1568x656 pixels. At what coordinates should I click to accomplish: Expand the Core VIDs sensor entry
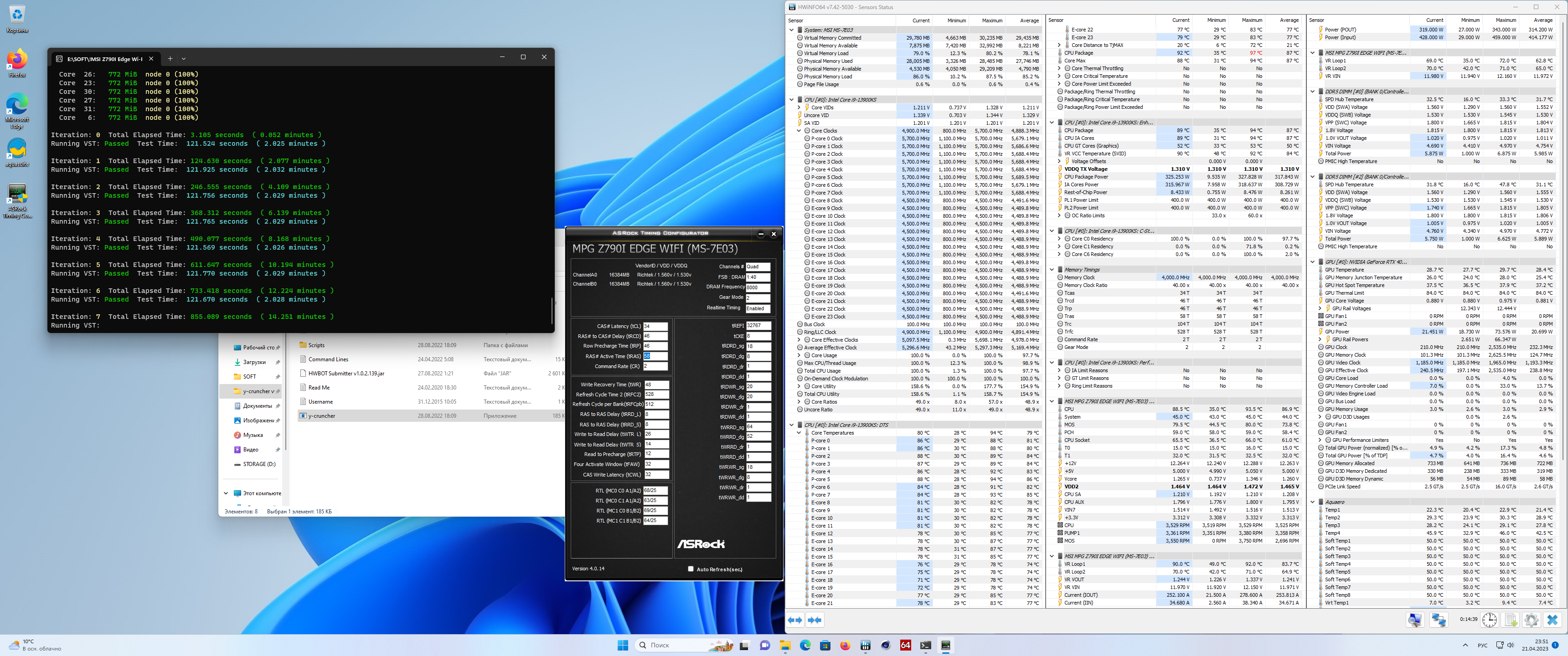tap(799, 108)
